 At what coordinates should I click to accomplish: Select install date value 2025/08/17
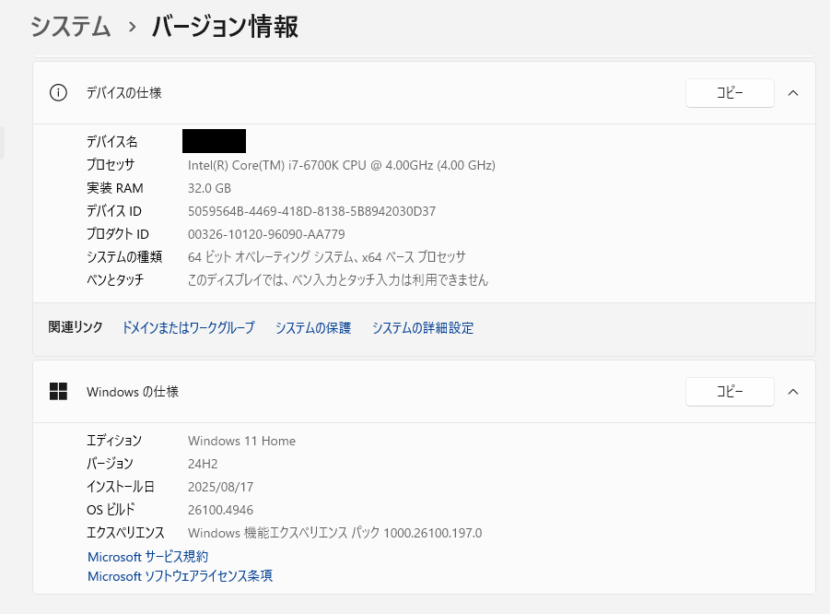[x=221, y=487]
